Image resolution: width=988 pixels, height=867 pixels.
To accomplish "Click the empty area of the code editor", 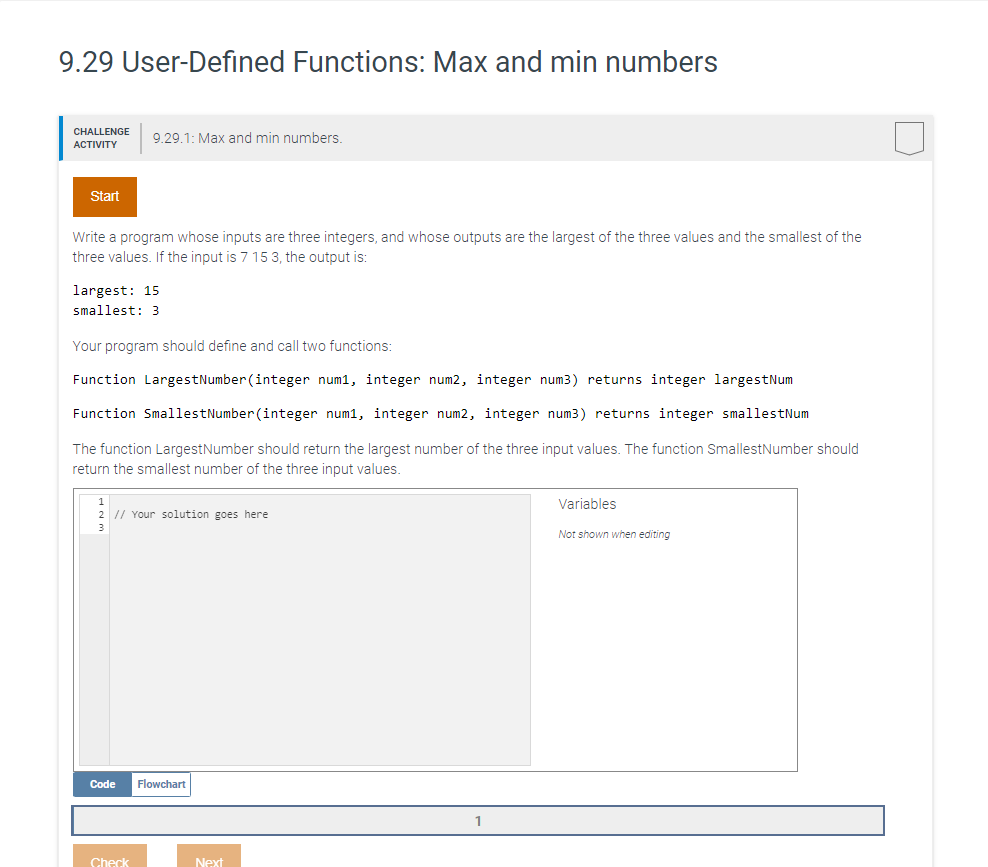I will point(319,649).
